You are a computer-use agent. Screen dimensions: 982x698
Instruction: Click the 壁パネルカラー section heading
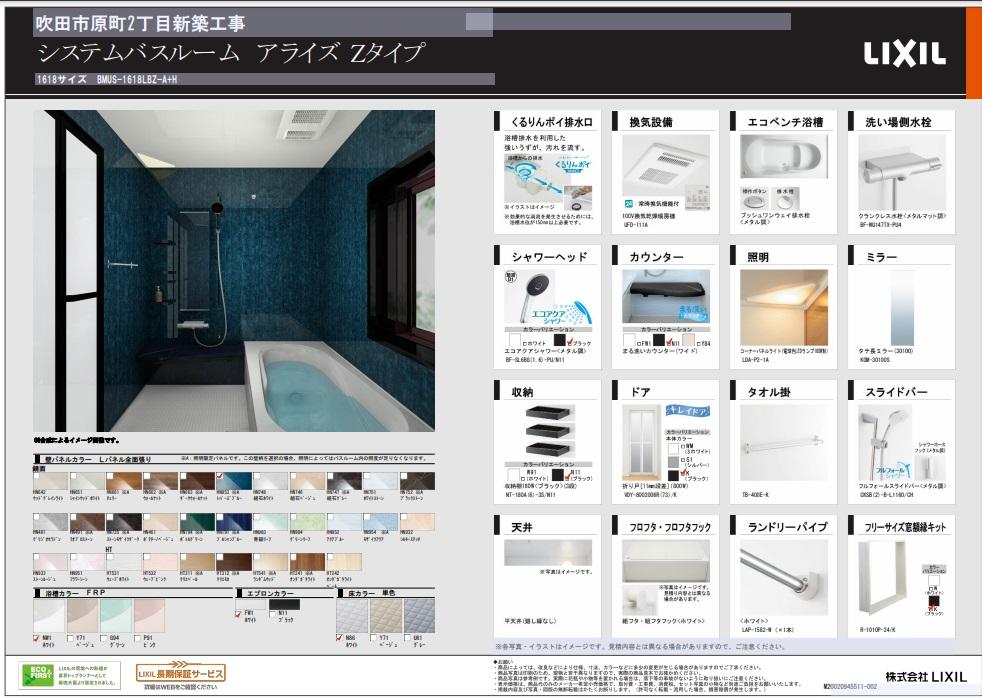(98, 459)
